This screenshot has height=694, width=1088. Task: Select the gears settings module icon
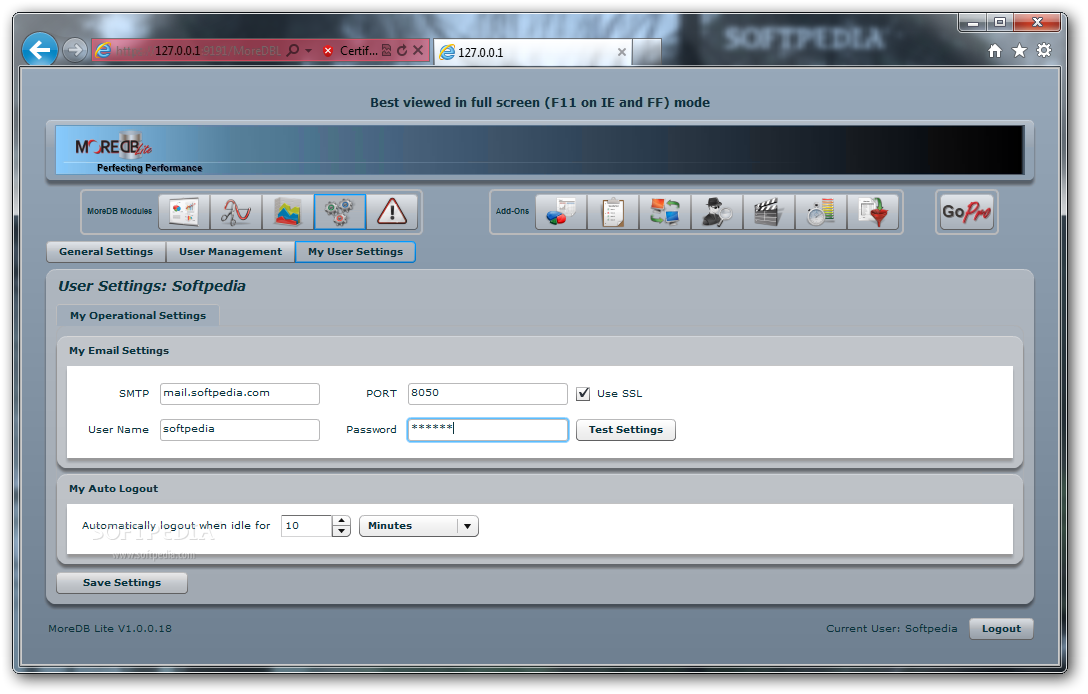tap(340, 212)
